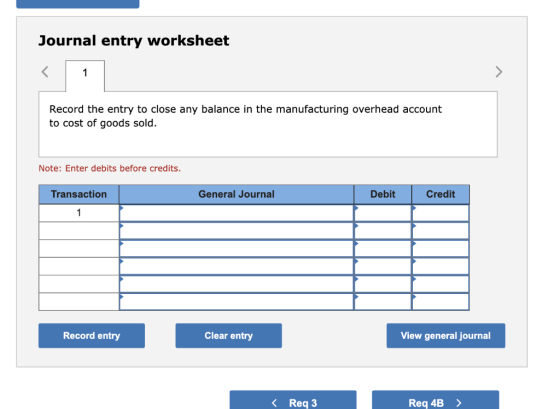Click second row Debit amount field
The height and width of the screenshot is (409, 560).
tap(382, 231)
